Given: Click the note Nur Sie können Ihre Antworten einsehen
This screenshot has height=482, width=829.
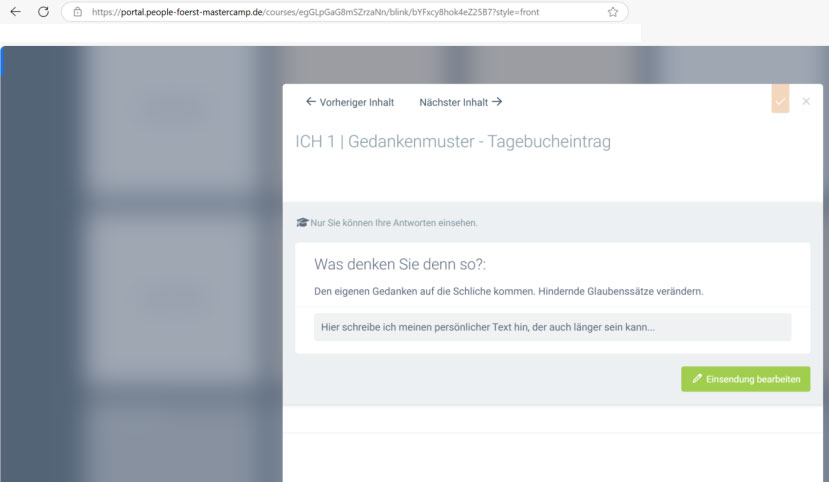Looking at the screenshot, I should pos(393,223).
